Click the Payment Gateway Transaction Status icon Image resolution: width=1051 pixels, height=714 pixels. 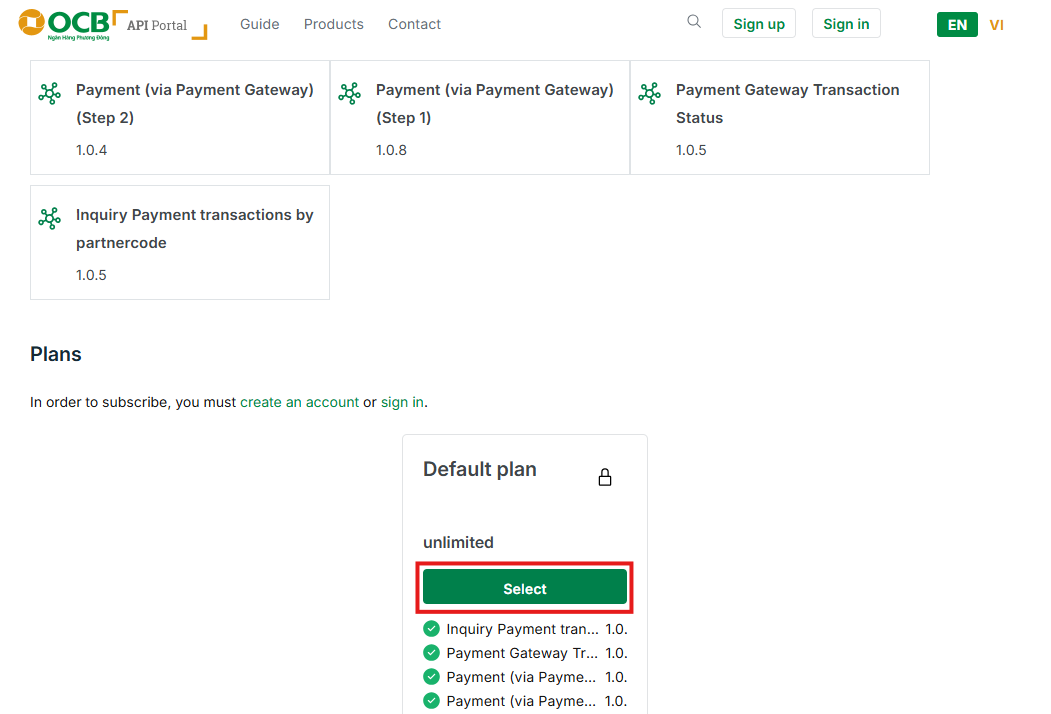[649, 93]
